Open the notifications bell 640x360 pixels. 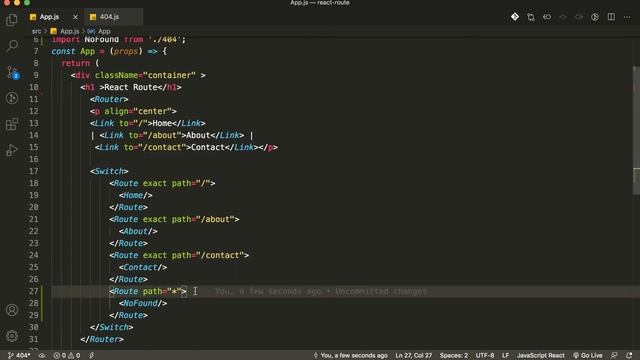629,356
